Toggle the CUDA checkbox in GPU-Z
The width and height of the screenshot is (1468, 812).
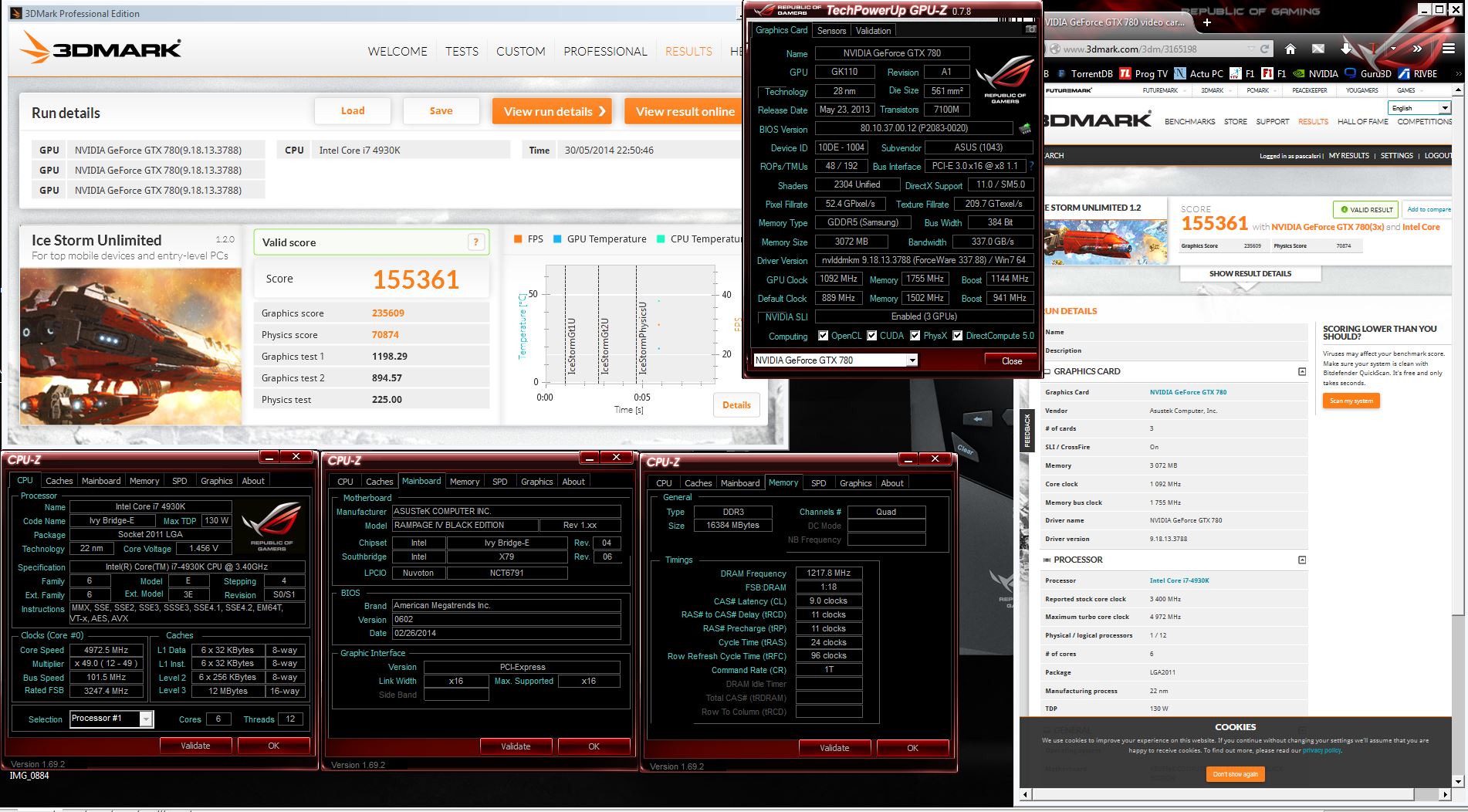click(872, 336)
